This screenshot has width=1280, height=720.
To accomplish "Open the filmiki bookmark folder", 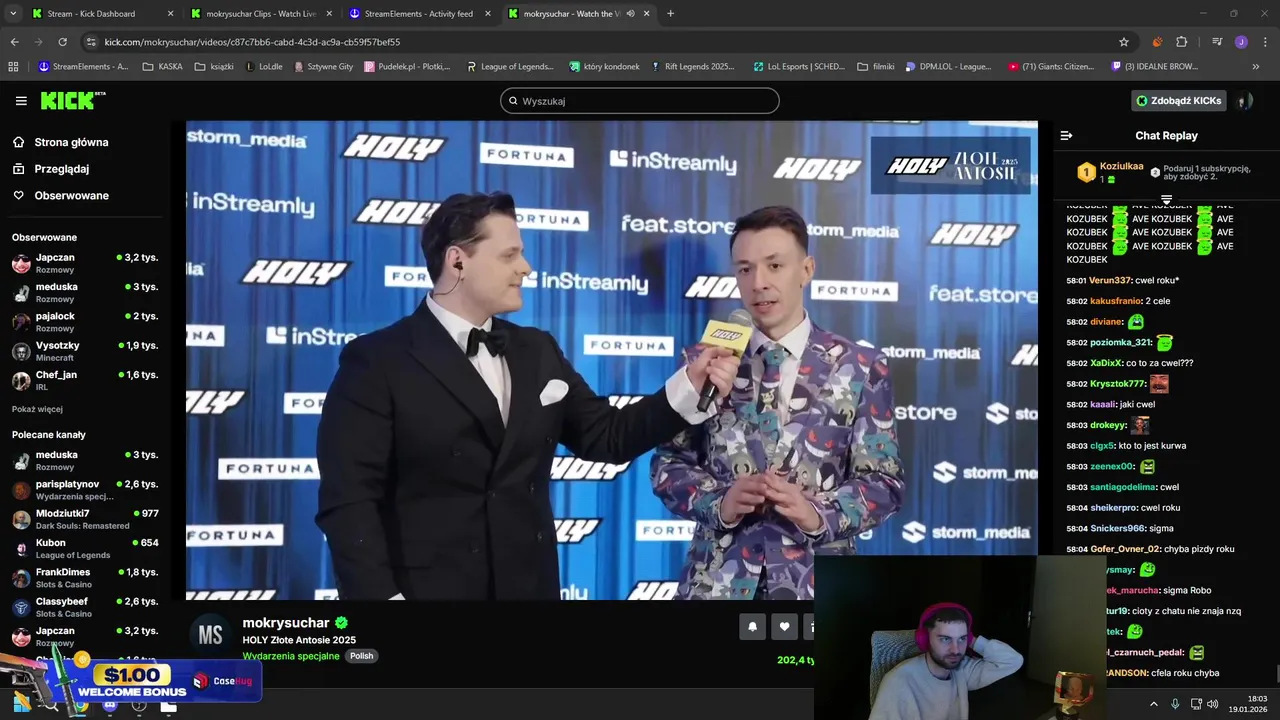I will click(x=876, y=67).
